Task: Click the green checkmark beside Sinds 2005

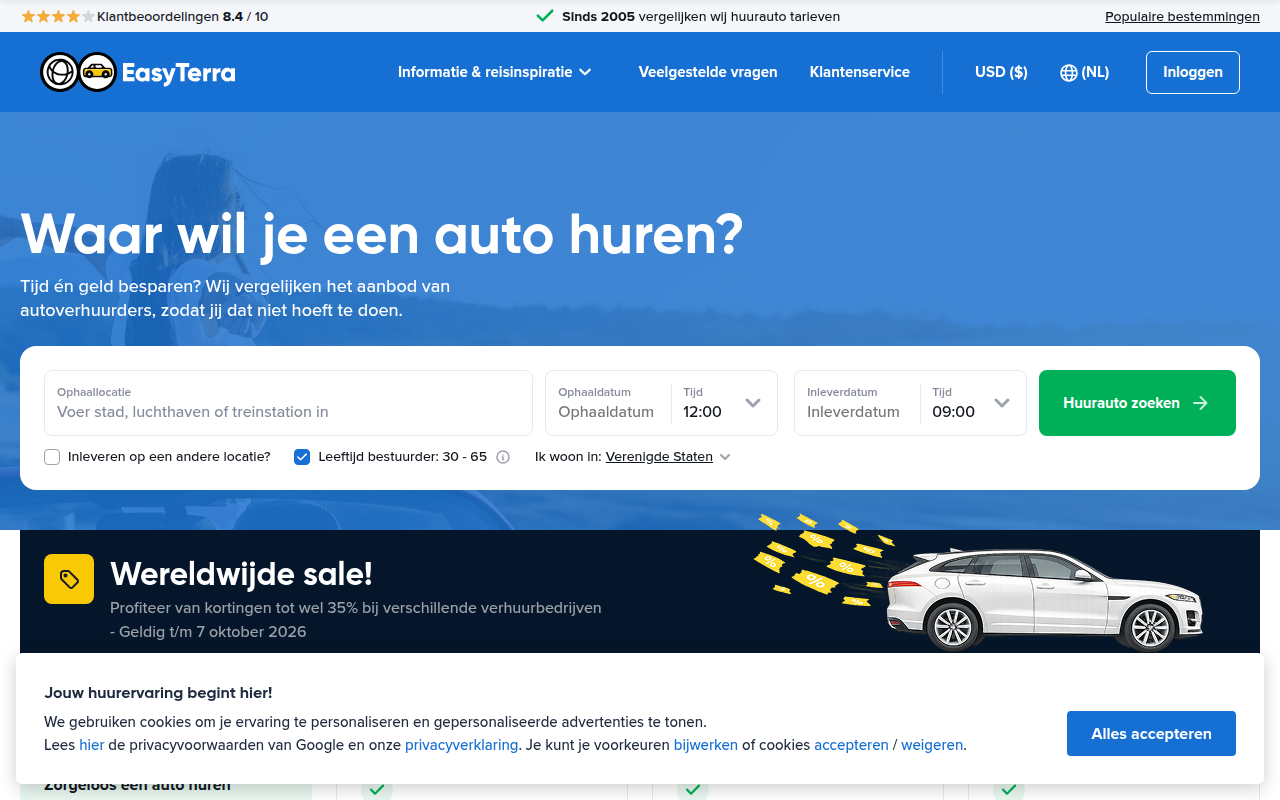Action: 545,16
